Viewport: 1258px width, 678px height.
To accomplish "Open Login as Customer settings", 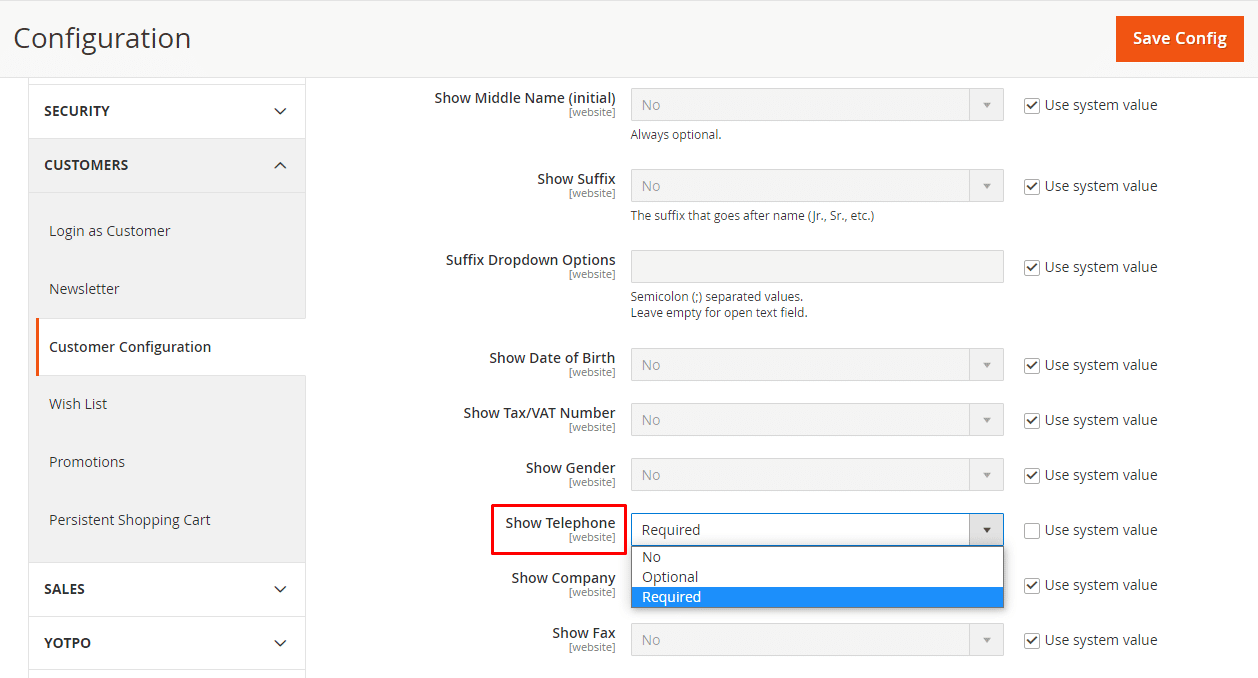I will (110, 231).
